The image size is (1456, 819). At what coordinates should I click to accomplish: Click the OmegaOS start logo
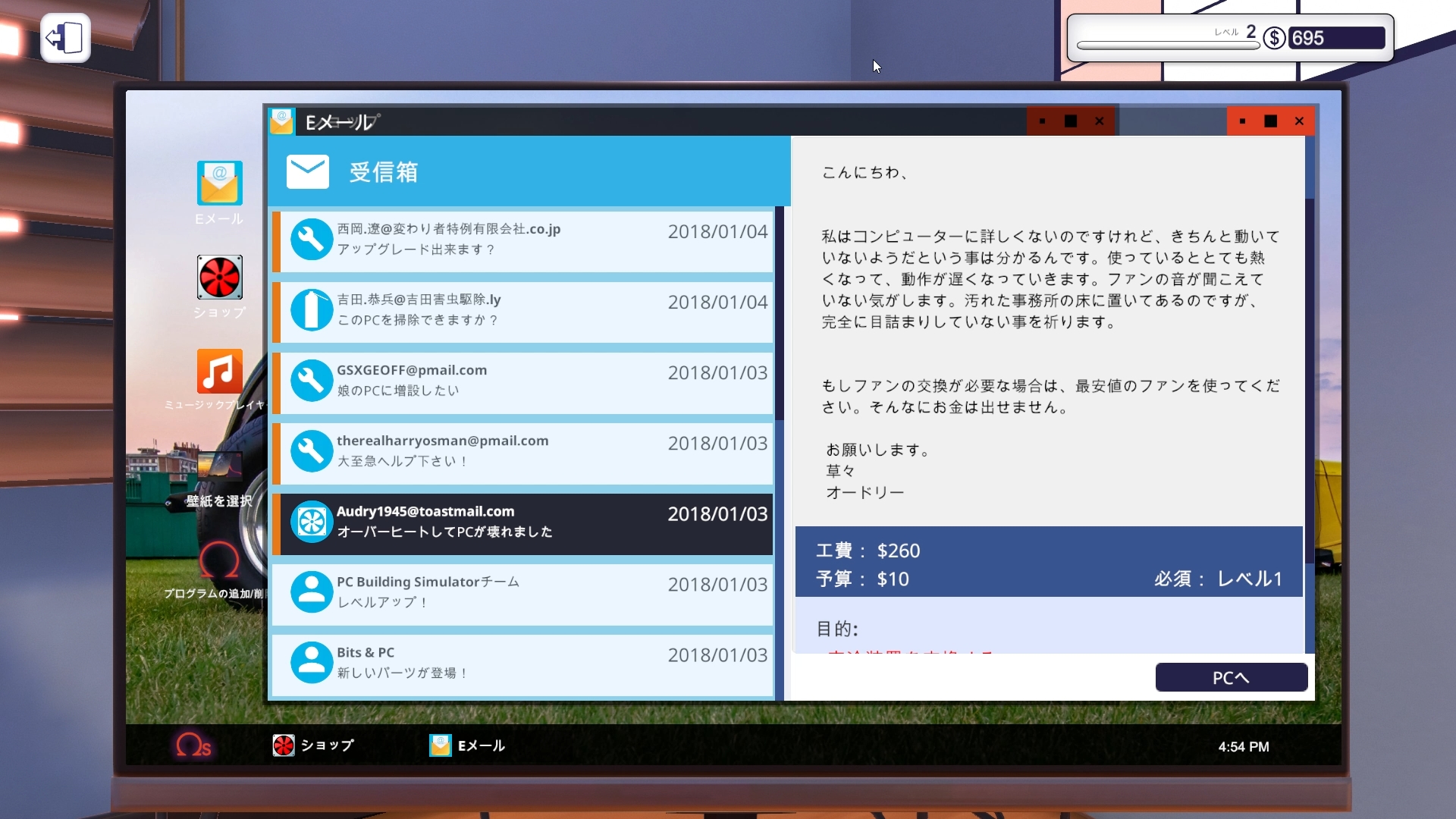click(x=193, y=745)
